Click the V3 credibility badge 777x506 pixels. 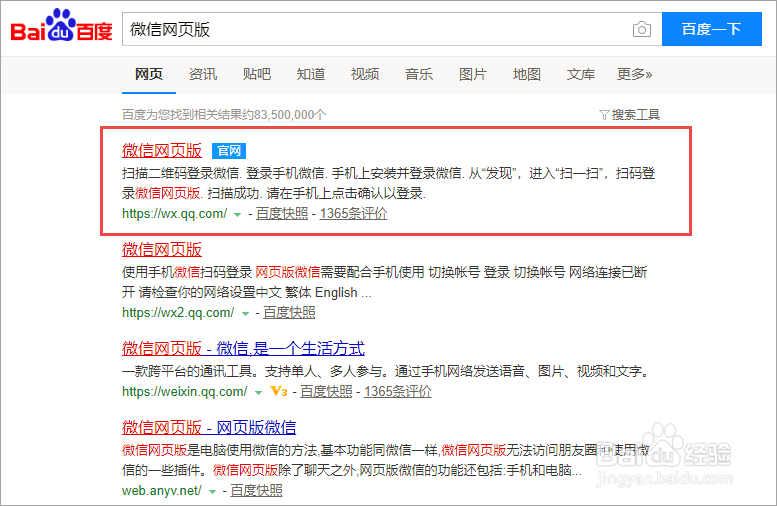[279, 392]
